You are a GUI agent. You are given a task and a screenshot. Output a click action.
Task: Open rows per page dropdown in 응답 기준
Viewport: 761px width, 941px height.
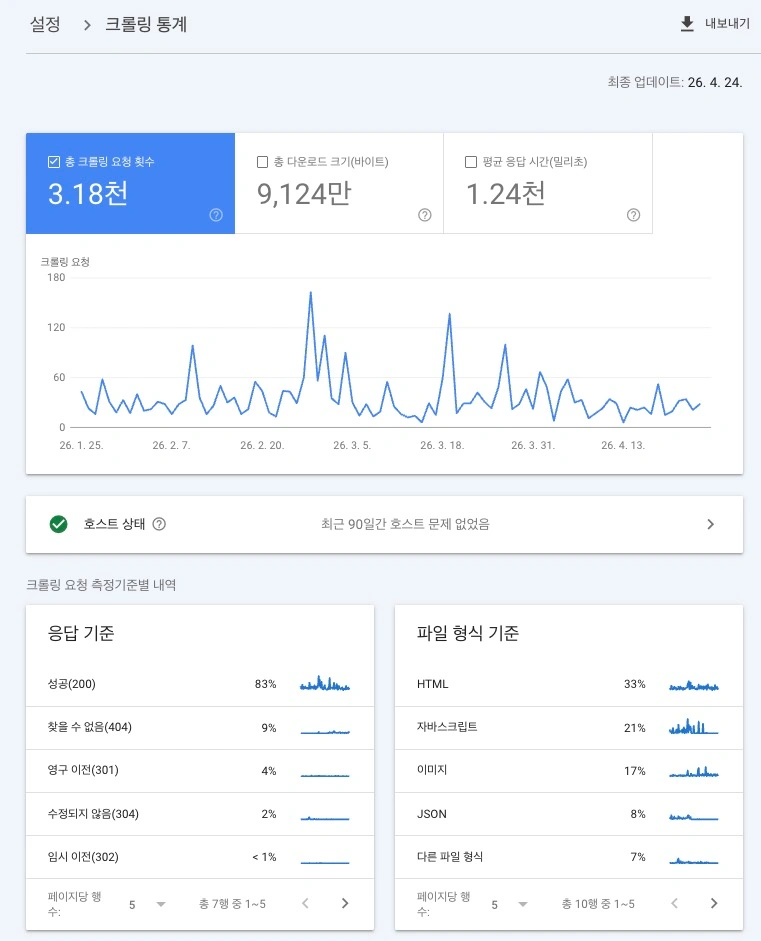[148, 904]
